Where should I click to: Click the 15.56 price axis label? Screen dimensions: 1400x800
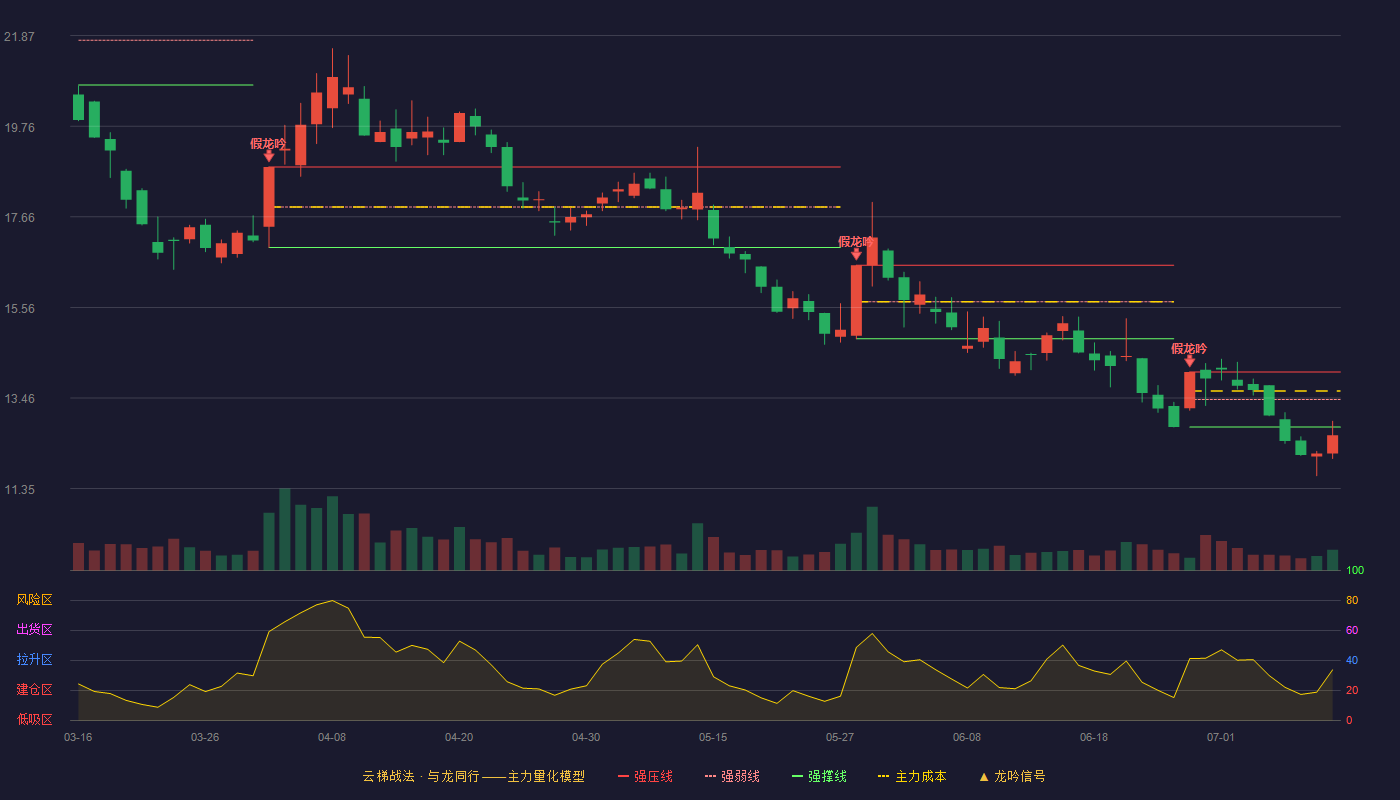coord(19,309)
